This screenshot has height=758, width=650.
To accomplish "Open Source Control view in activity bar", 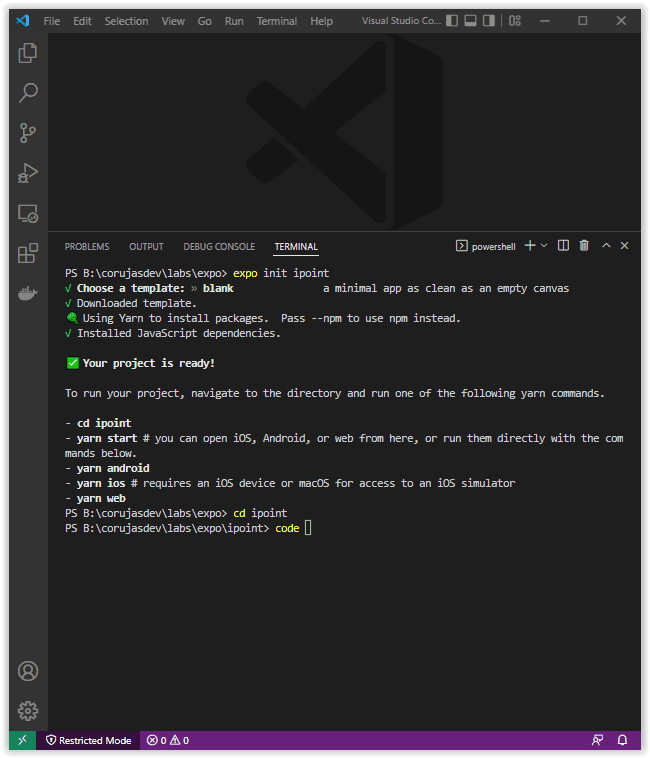I will coord(28,133).
